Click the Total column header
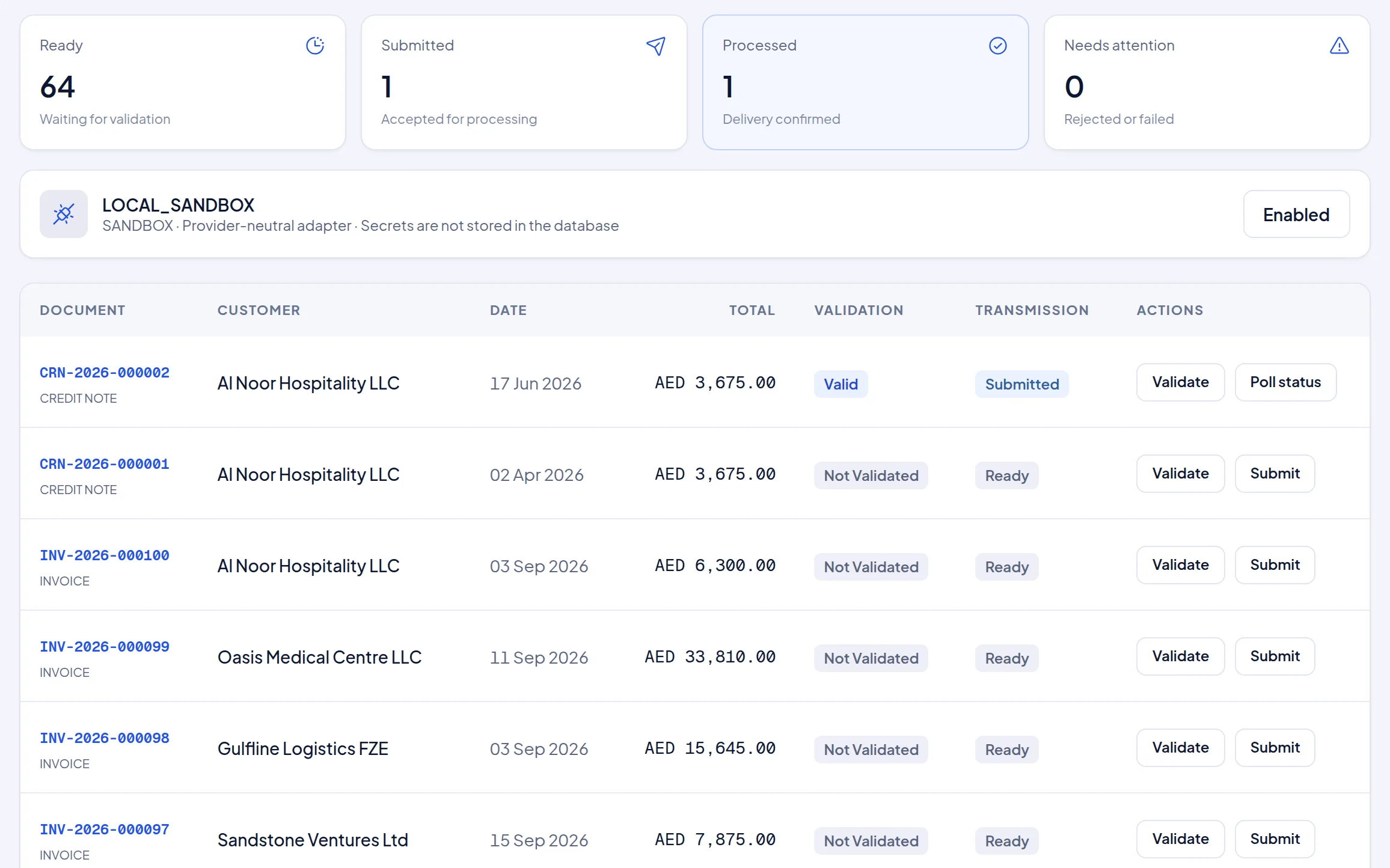This screenshot has height=868, width=1390. point(752,310)
